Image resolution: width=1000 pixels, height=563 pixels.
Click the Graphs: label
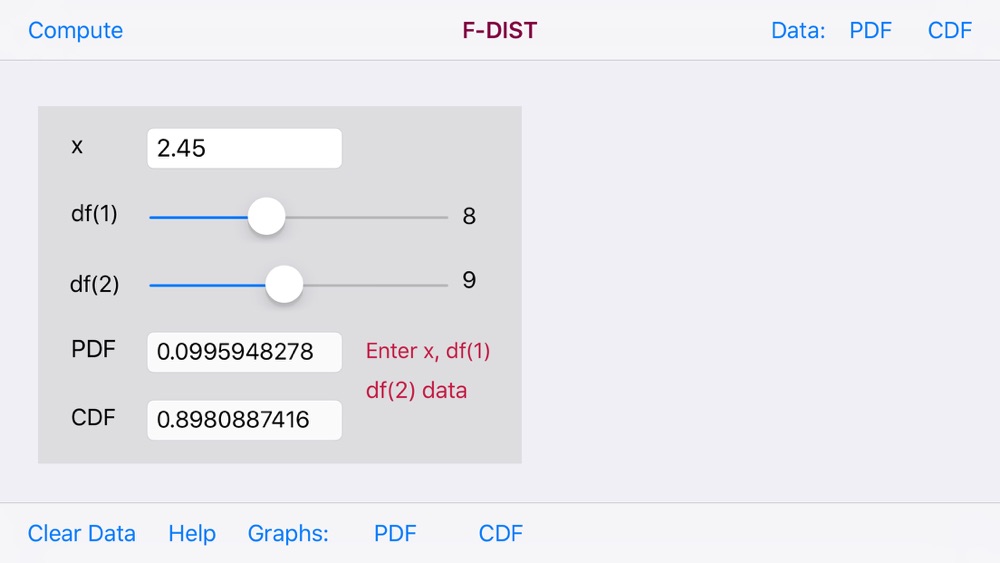tap(288, 533)
